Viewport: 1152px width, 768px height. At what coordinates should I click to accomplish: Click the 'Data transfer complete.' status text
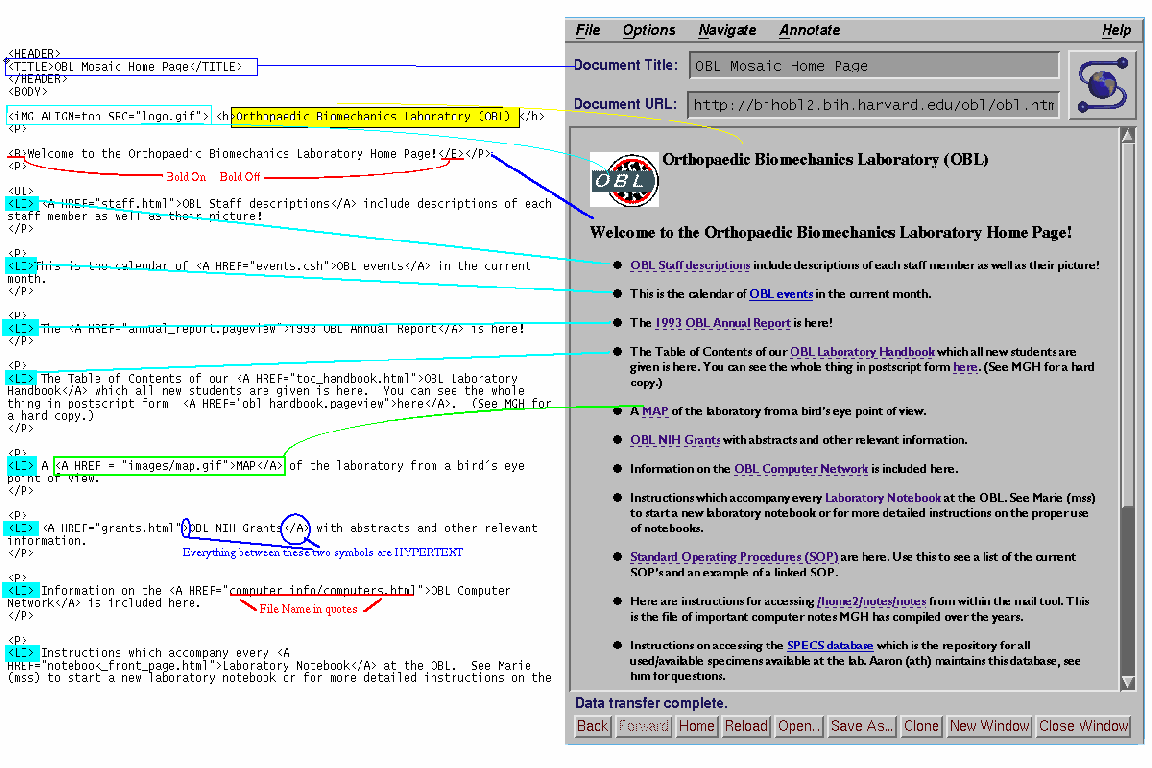(651, 703)
